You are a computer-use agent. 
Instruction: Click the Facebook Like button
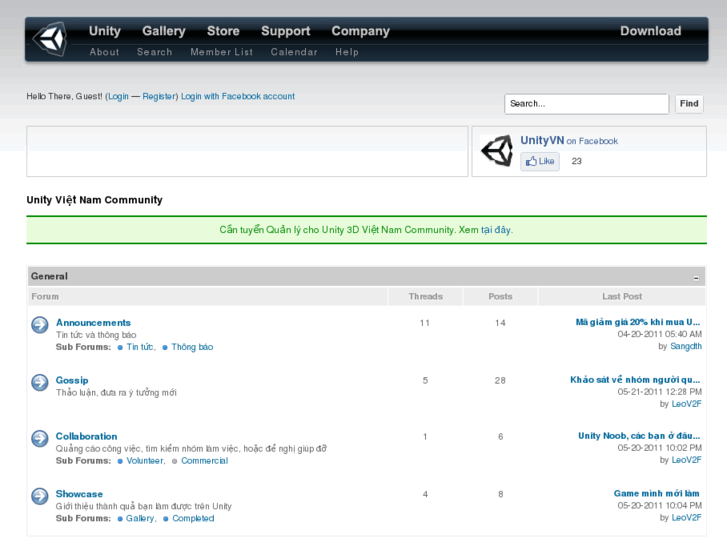[540, 161]
